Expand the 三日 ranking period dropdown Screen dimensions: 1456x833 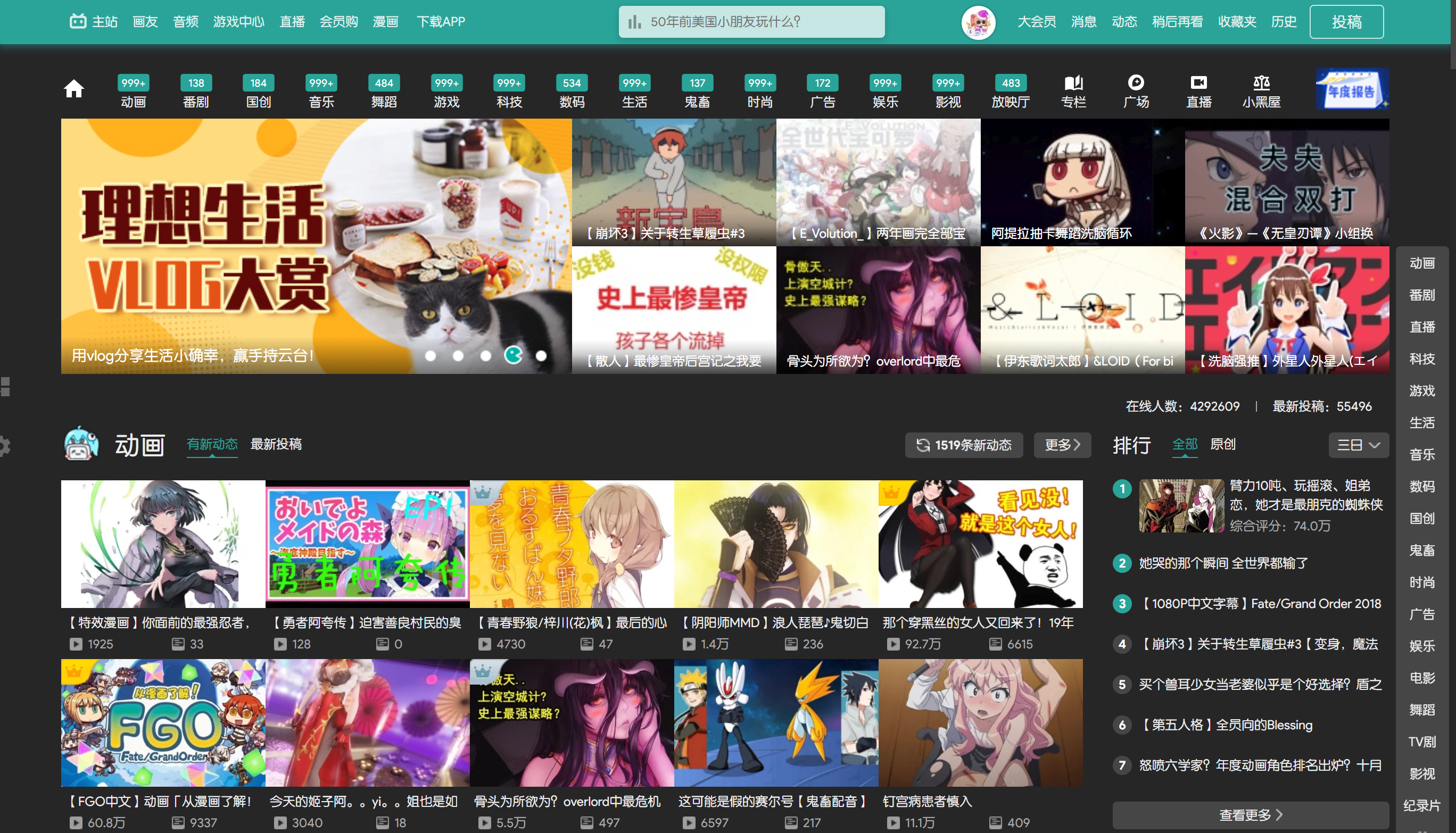pos(1358,445)
